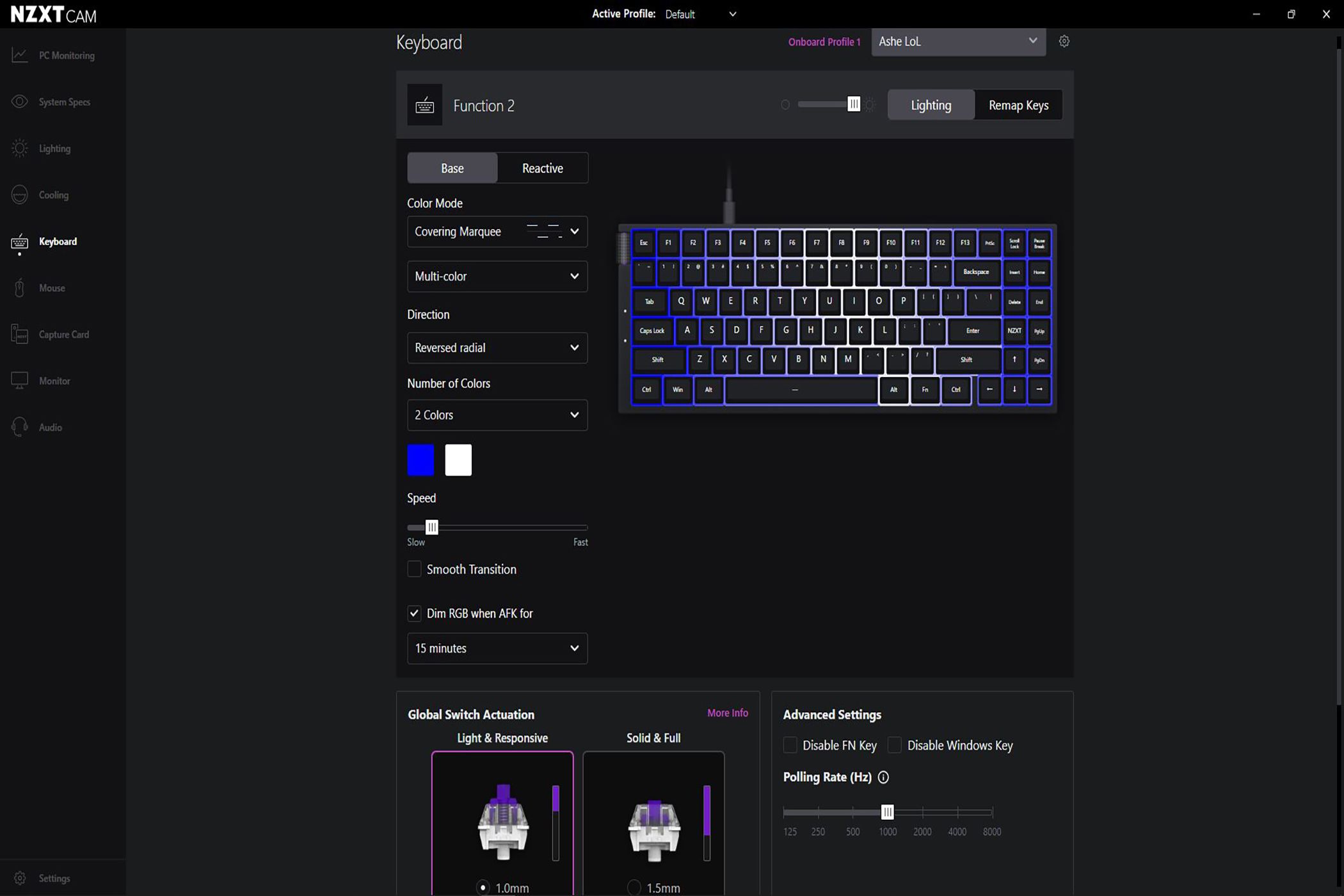The image size is (1344, 896).
Task: Switch to Base lighting tab
Action: (x=452, y=168)
